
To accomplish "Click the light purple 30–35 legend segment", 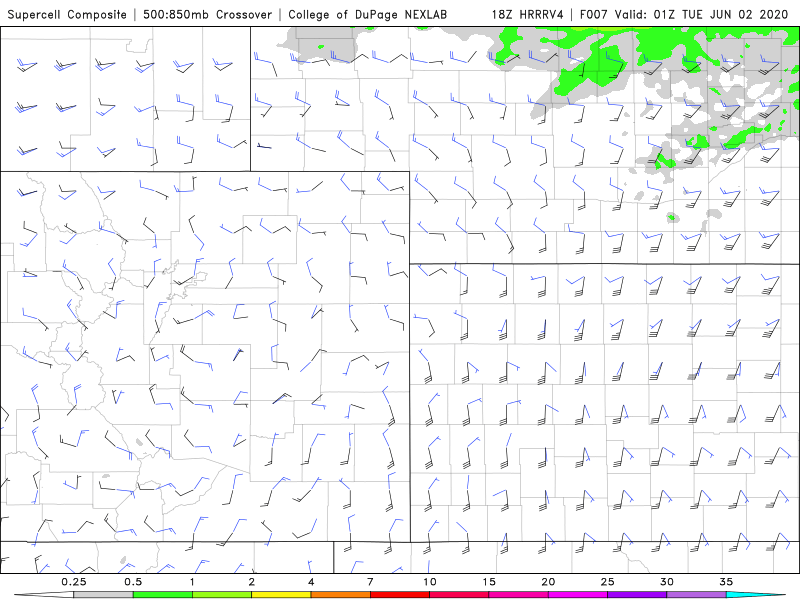I will click(696, 595).
